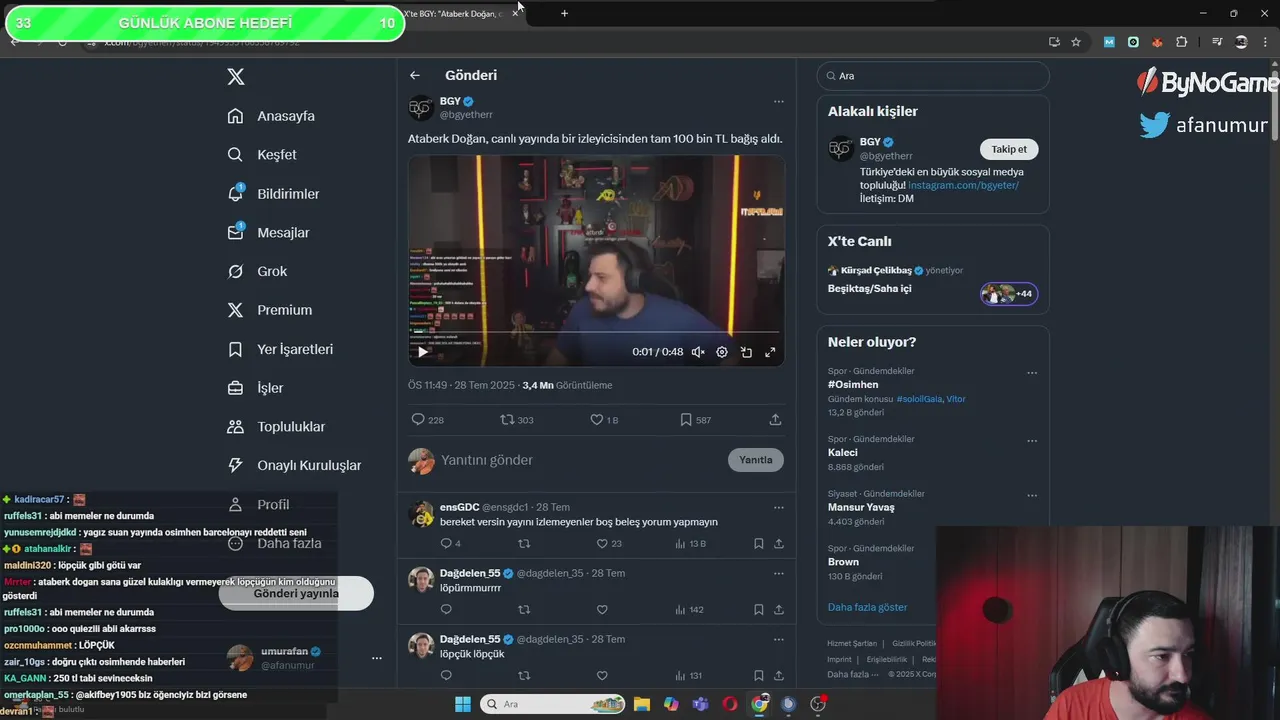Open Premium from the sidebar
Screen dimensions: 1280x720
(270, 310)
